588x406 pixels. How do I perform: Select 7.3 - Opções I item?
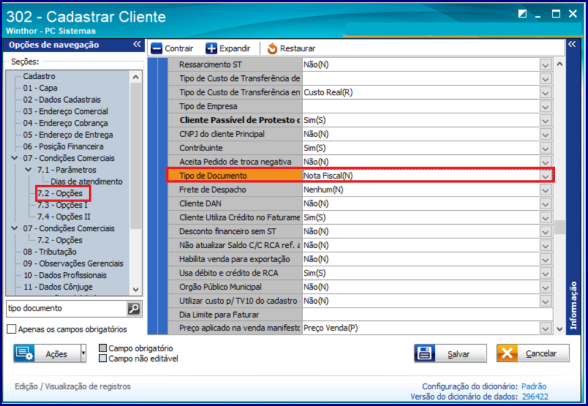[x=62, y=205]
